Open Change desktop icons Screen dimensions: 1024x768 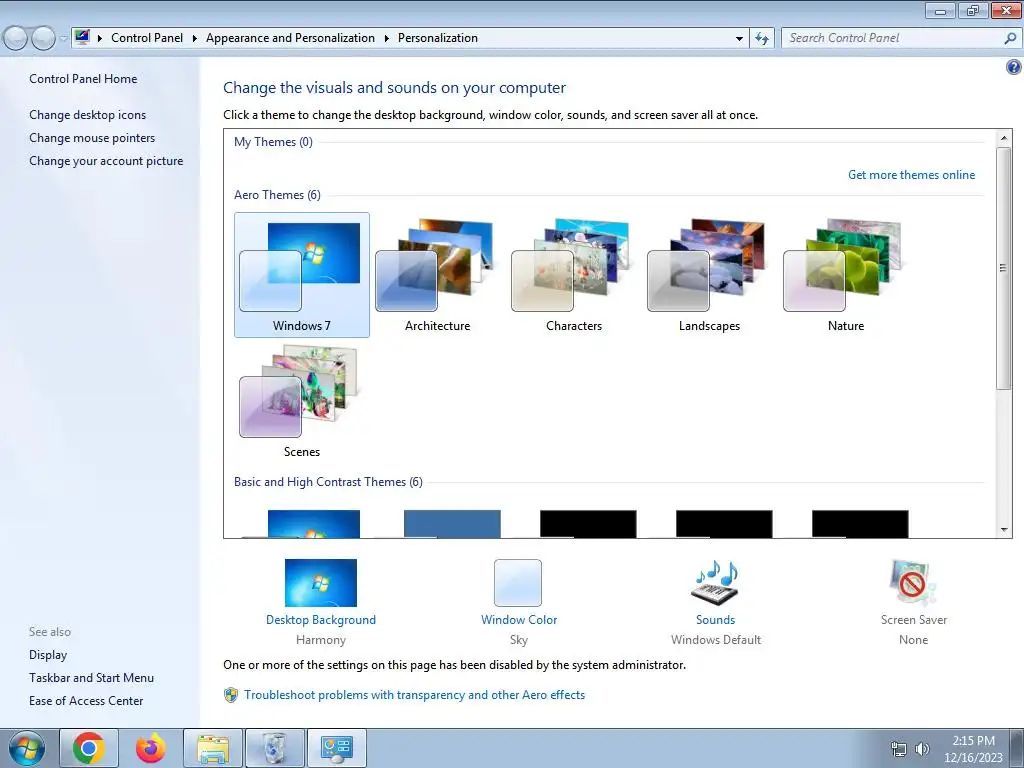(x=88, y=115)
